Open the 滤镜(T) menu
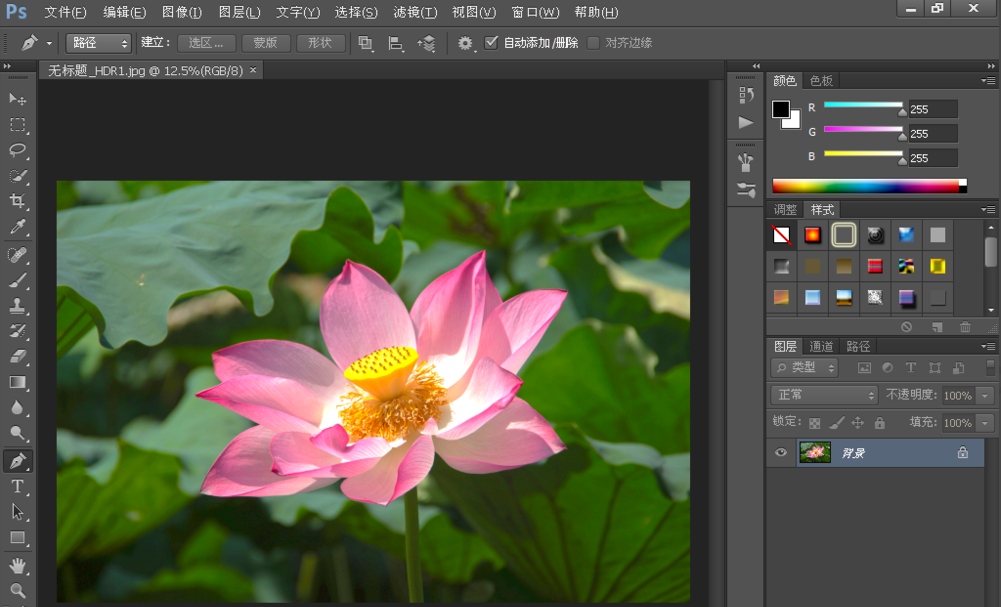The image size is (1001, 607). 415,12
